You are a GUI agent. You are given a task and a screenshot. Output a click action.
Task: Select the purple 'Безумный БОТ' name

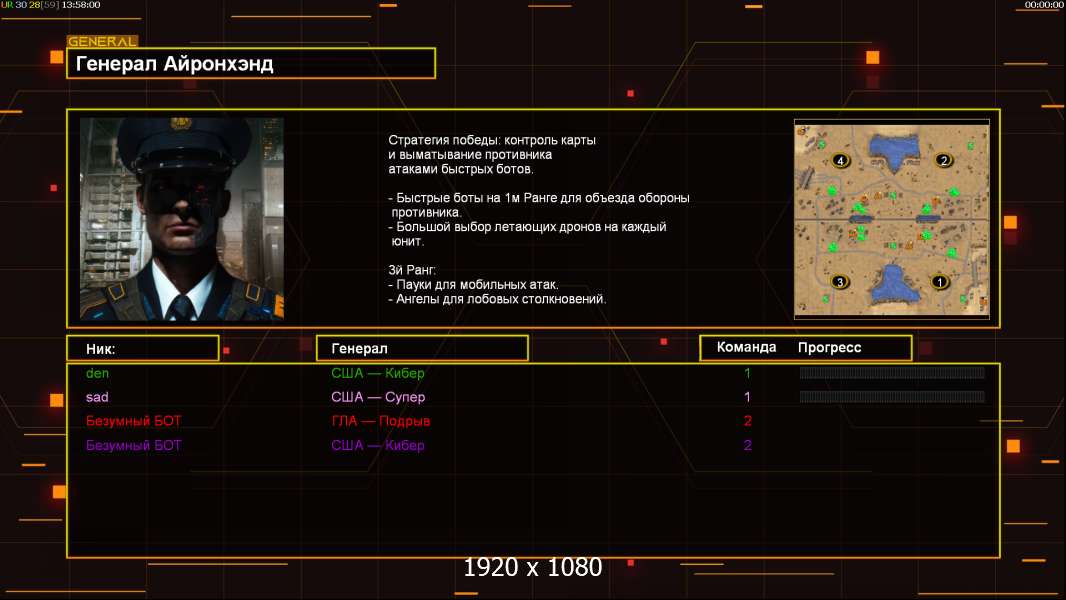coord(133,445)
